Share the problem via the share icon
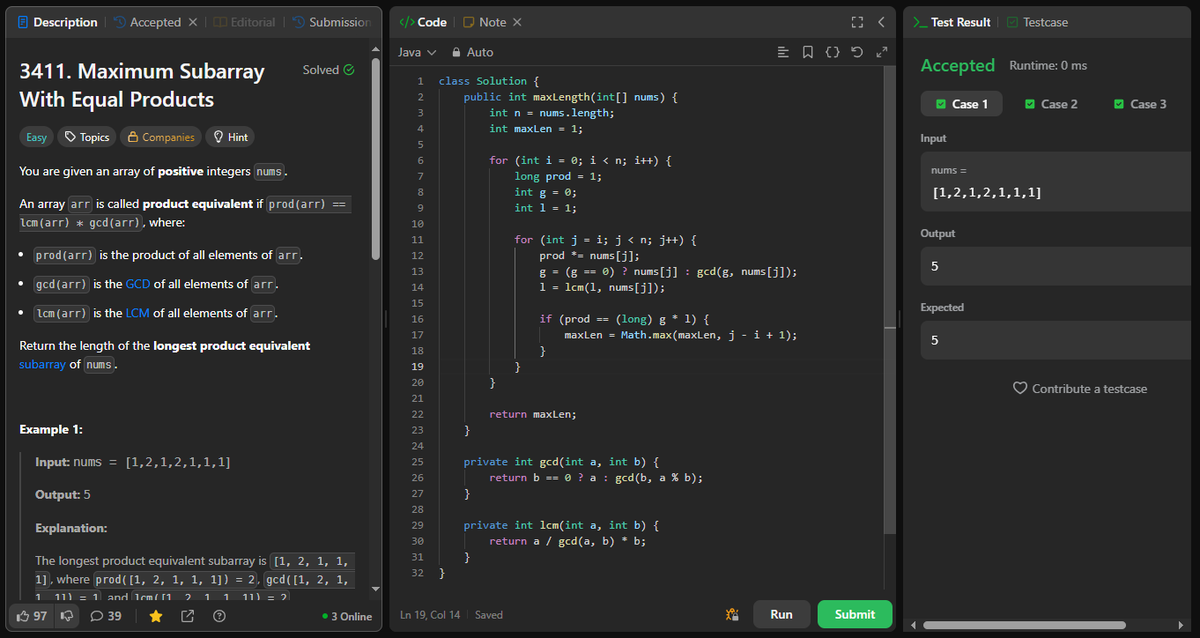Screen dimensions: 1200x638 pos(188,615)
